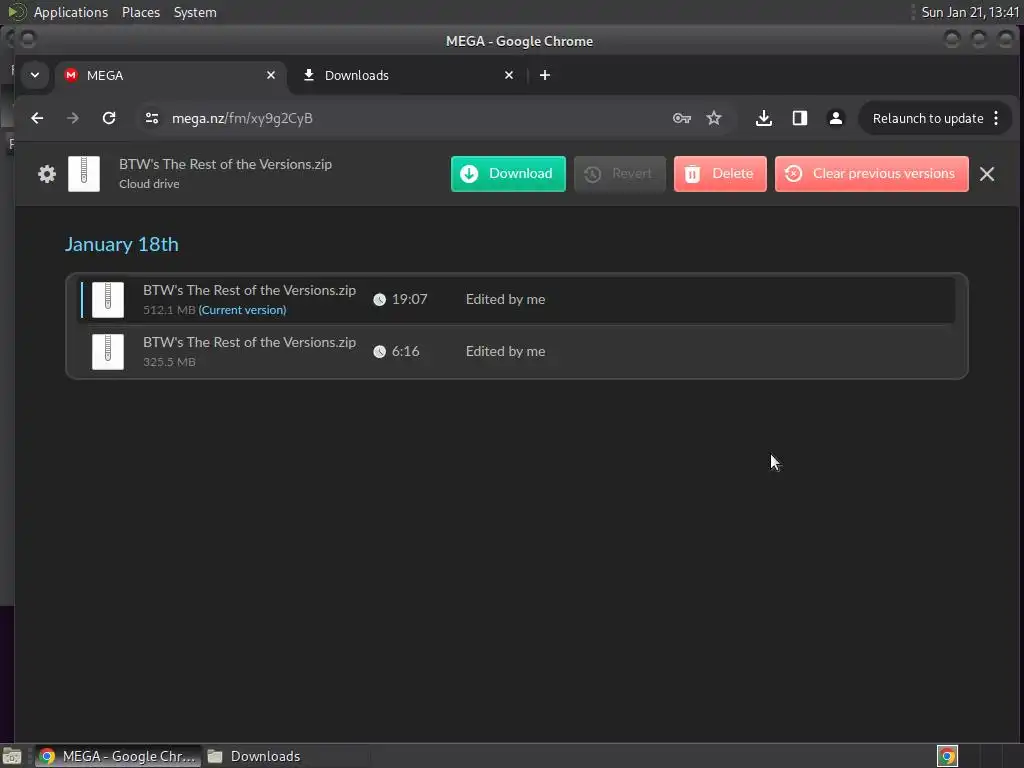
Task: Delete the selected file version
Action: pyautogui.click(x=720, y=174)
